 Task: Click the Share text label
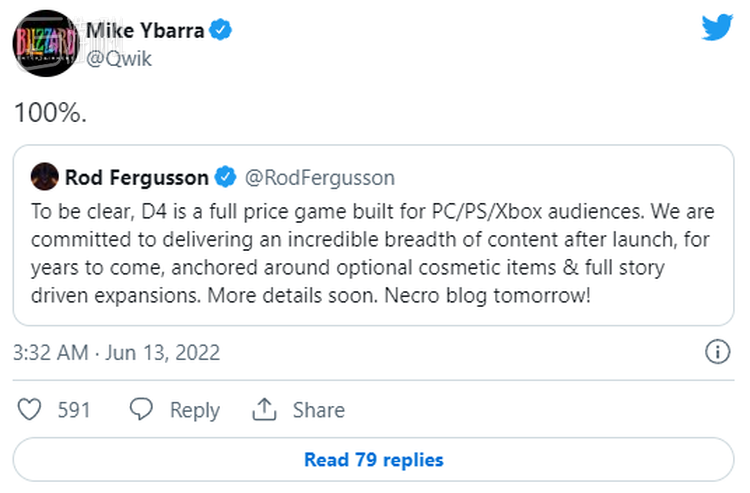coord(318,410)
